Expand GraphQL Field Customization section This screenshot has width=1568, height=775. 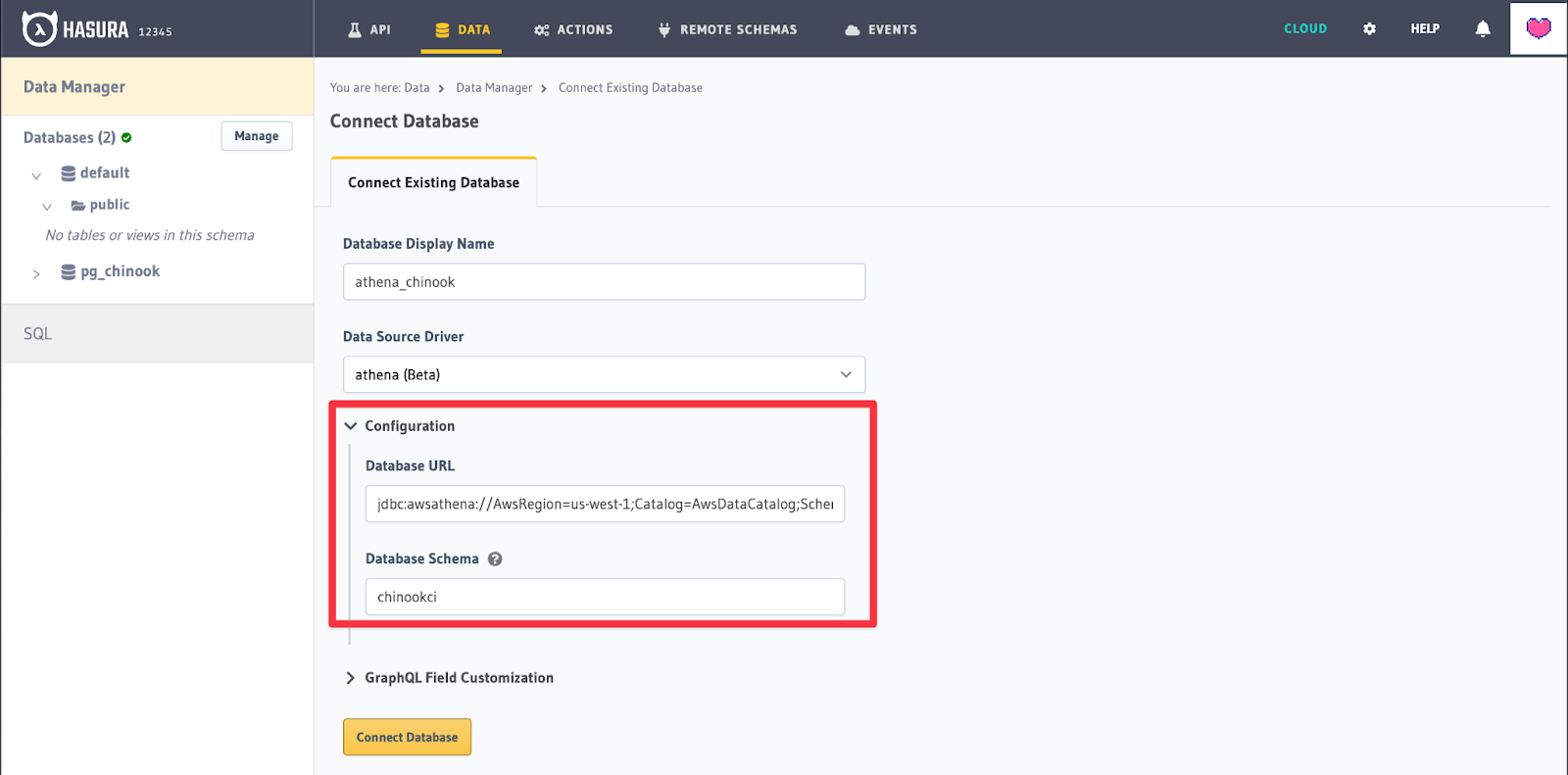pyautogui.click(x=351, y=678)
